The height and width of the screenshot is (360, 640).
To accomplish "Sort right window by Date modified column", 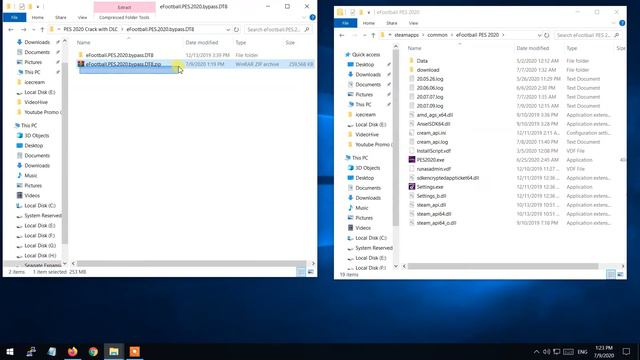I will (533, 48).
